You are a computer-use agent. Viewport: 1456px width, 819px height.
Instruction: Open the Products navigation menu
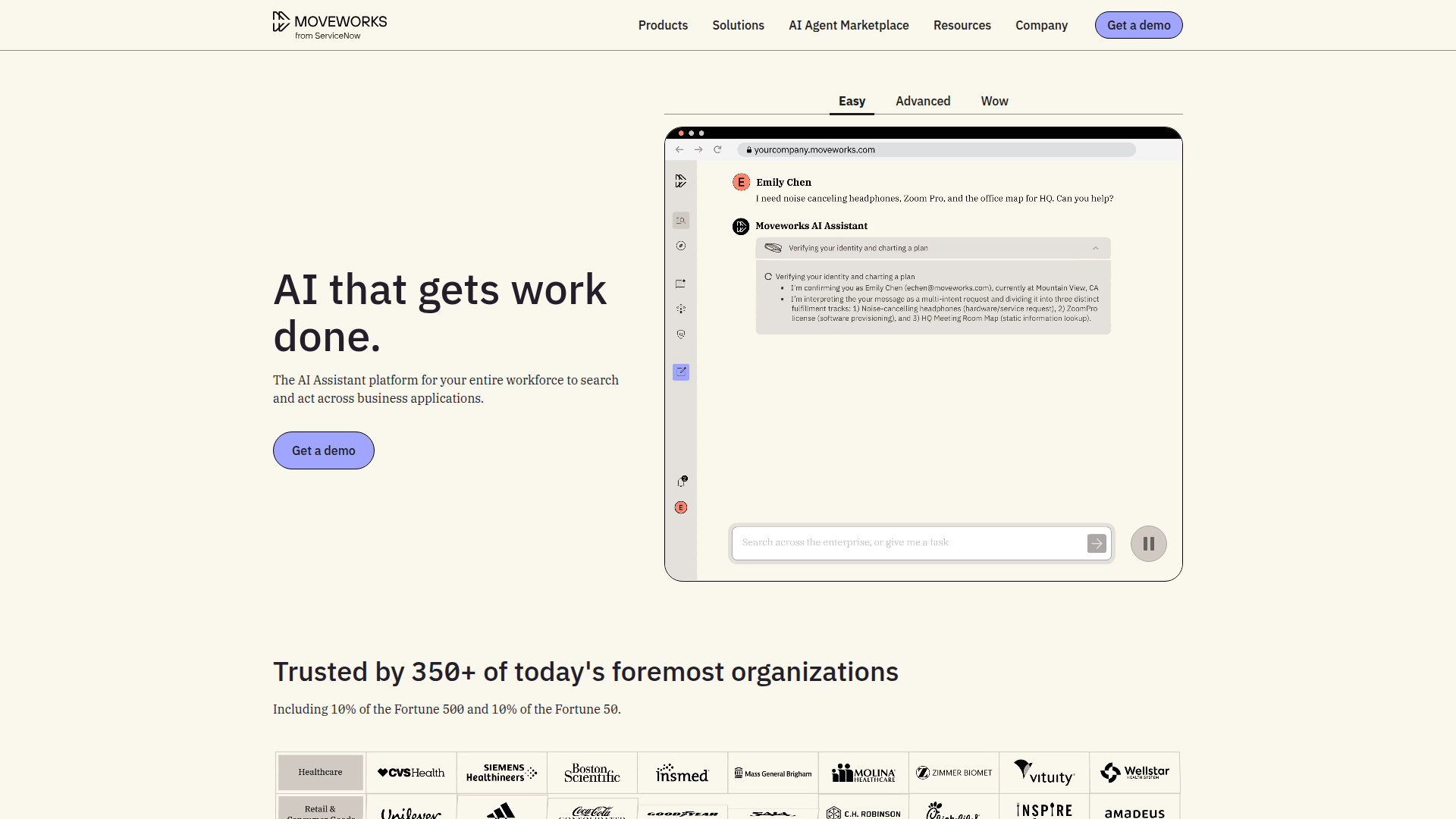point(663,25)
